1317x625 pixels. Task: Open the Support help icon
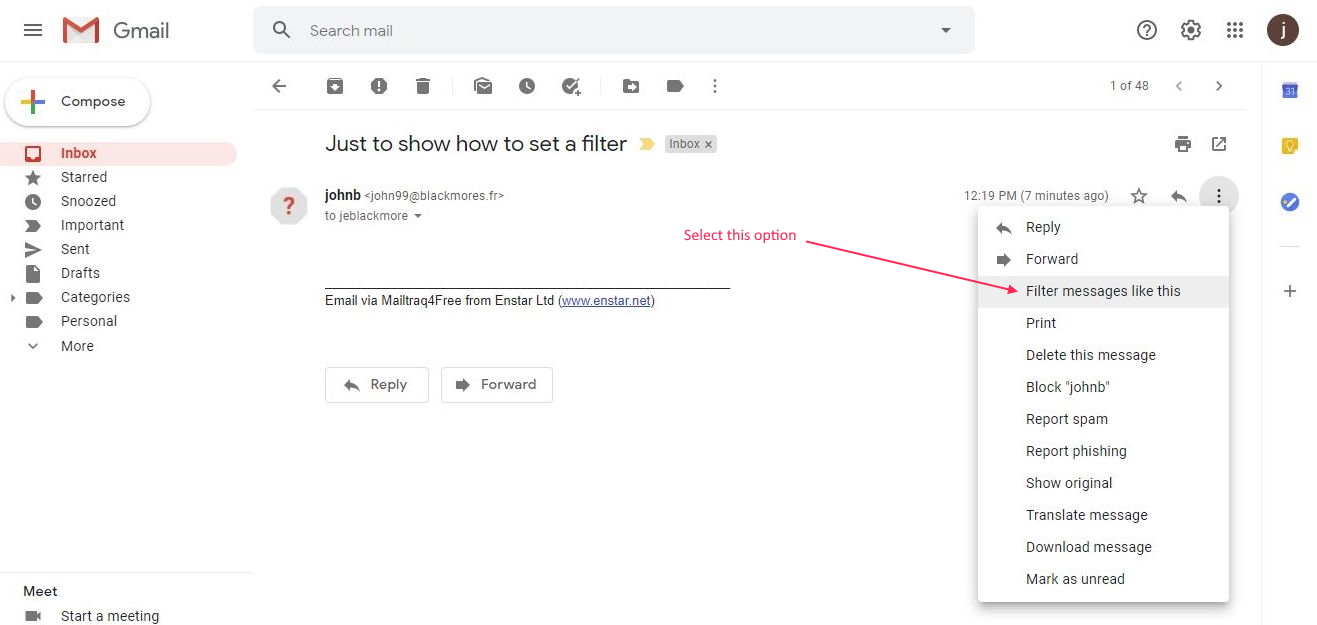(x=1147, y=30)
